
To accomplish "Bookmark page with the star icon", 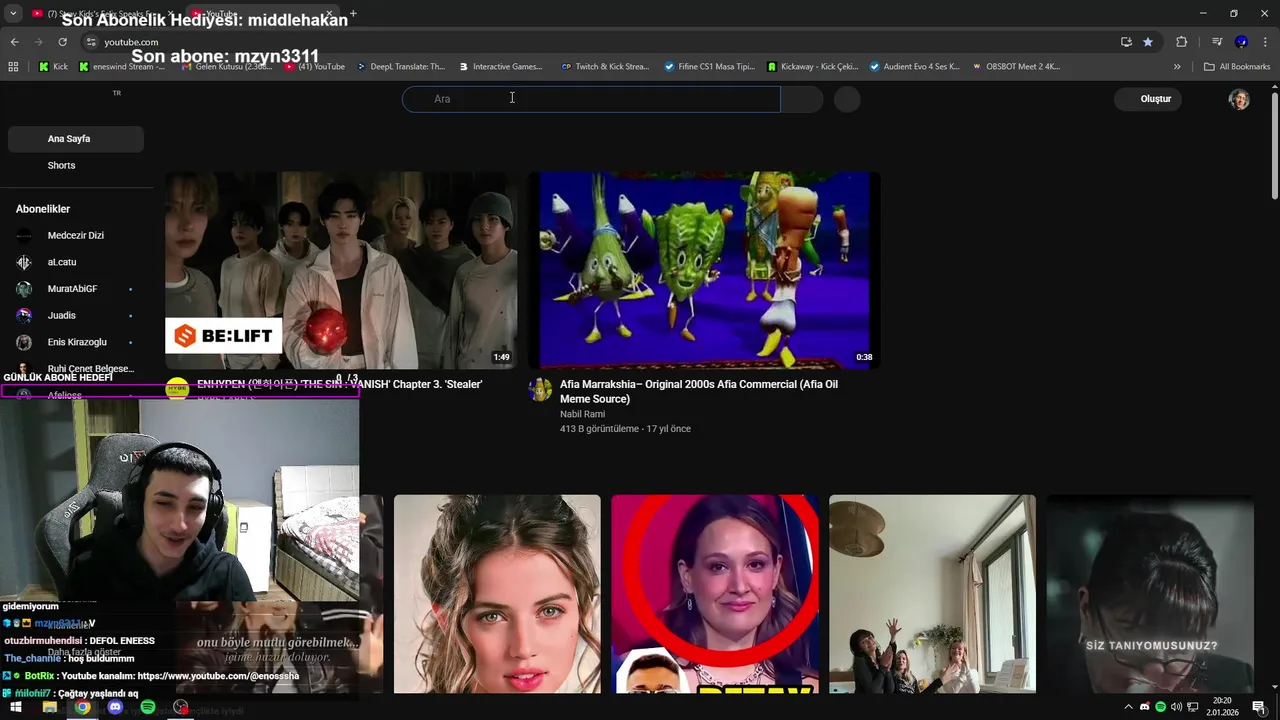I will pos(1148,42).
